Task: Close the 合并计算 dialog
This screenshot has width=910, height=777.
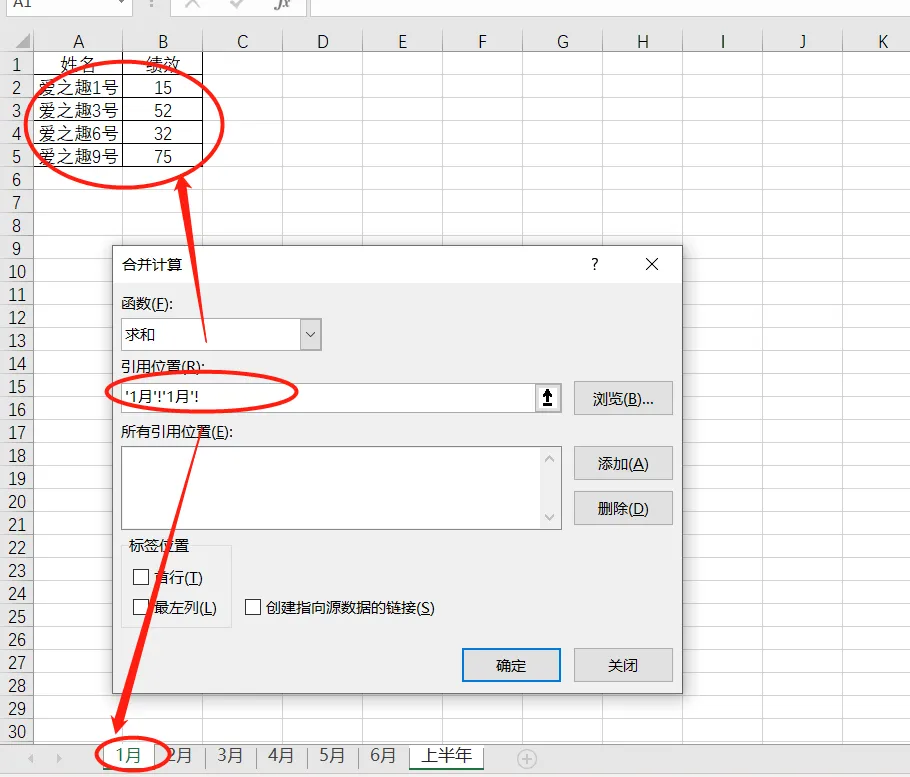Action: point(652,265)
